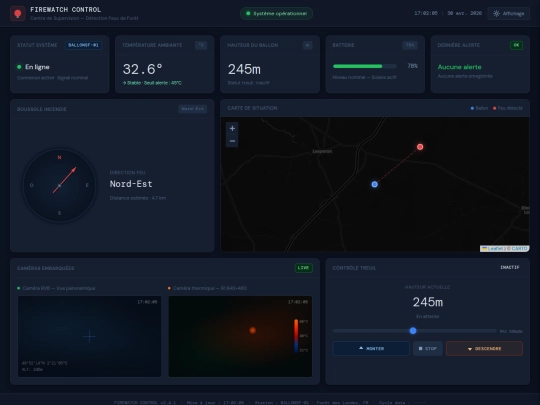This screenshot has width=540, height=405.
Task: Click the m unit badge on height card
Action: 308,45
